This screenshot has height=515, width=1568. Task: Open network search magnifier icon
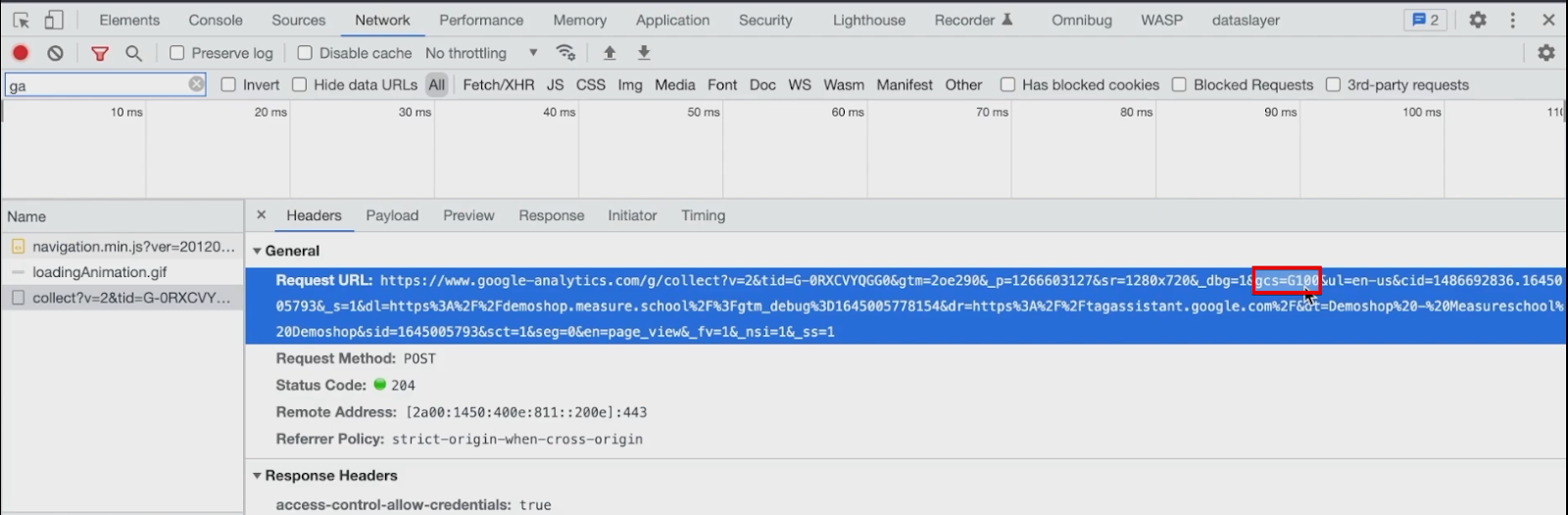(133, 53)
